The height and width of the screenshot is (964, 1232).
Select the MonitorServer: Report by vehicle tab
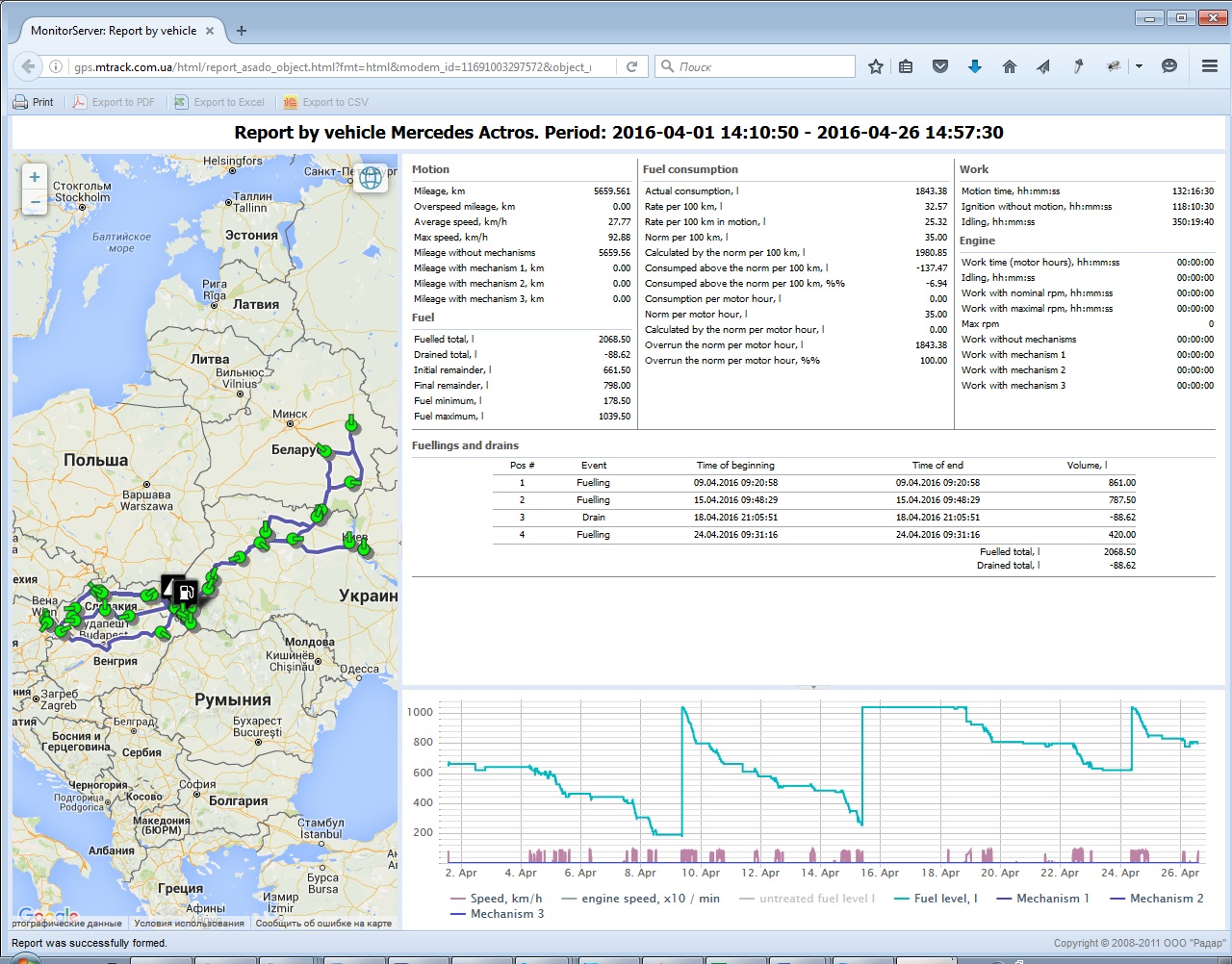[x=115, y=31]
